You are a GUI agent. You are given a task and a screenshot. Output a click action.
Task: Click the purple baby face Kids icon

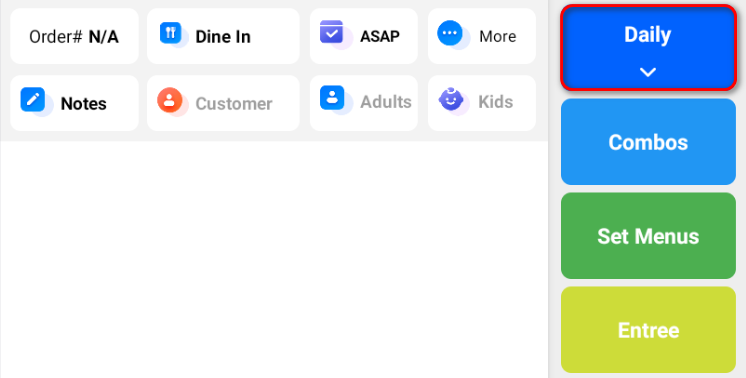451,99
